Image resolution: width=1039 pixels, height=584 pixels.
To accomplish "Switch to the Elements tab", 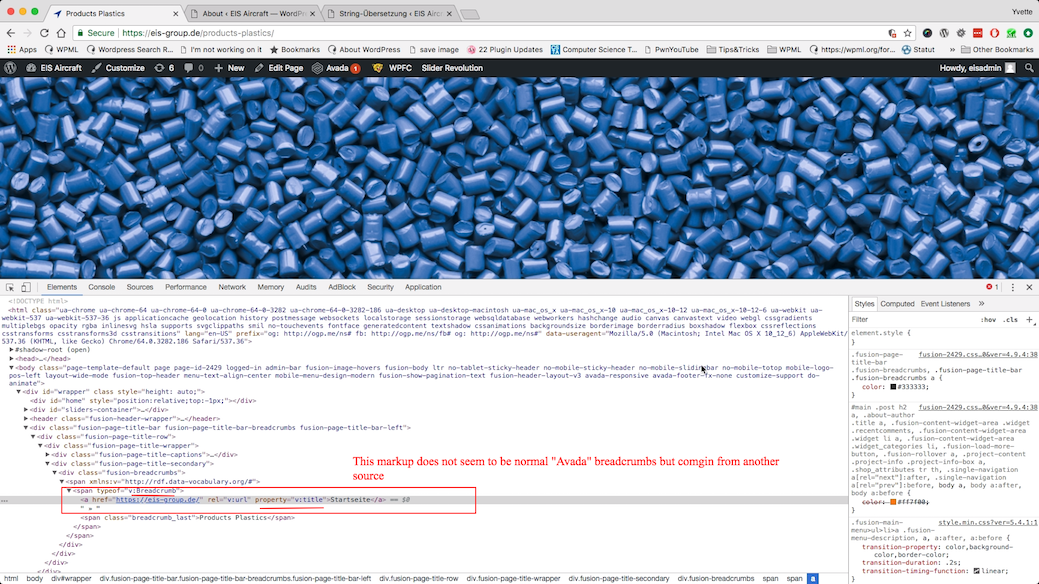I will [62, 287].
